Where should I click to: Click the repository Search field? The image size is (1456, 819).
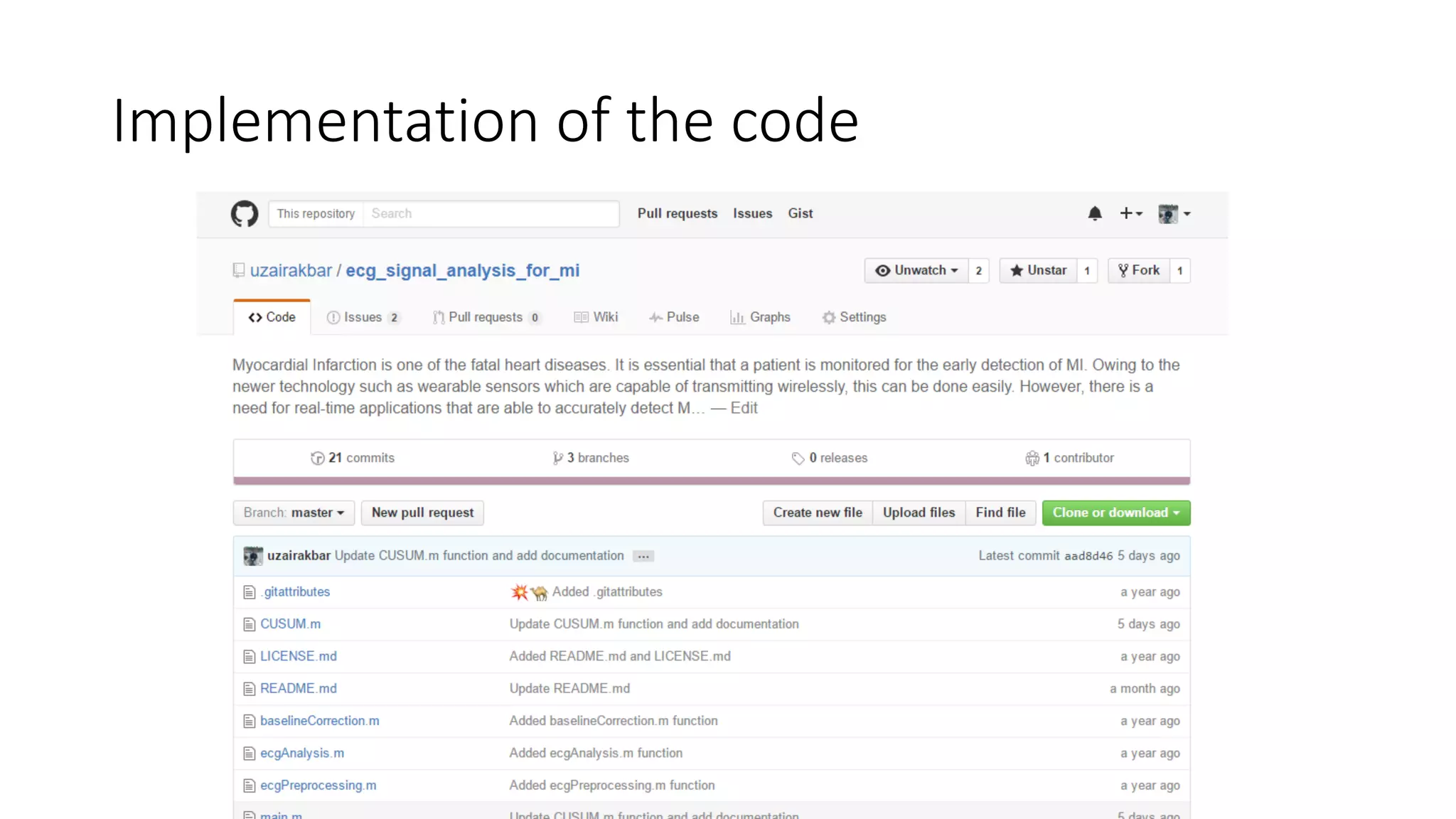tap(491, 213)
